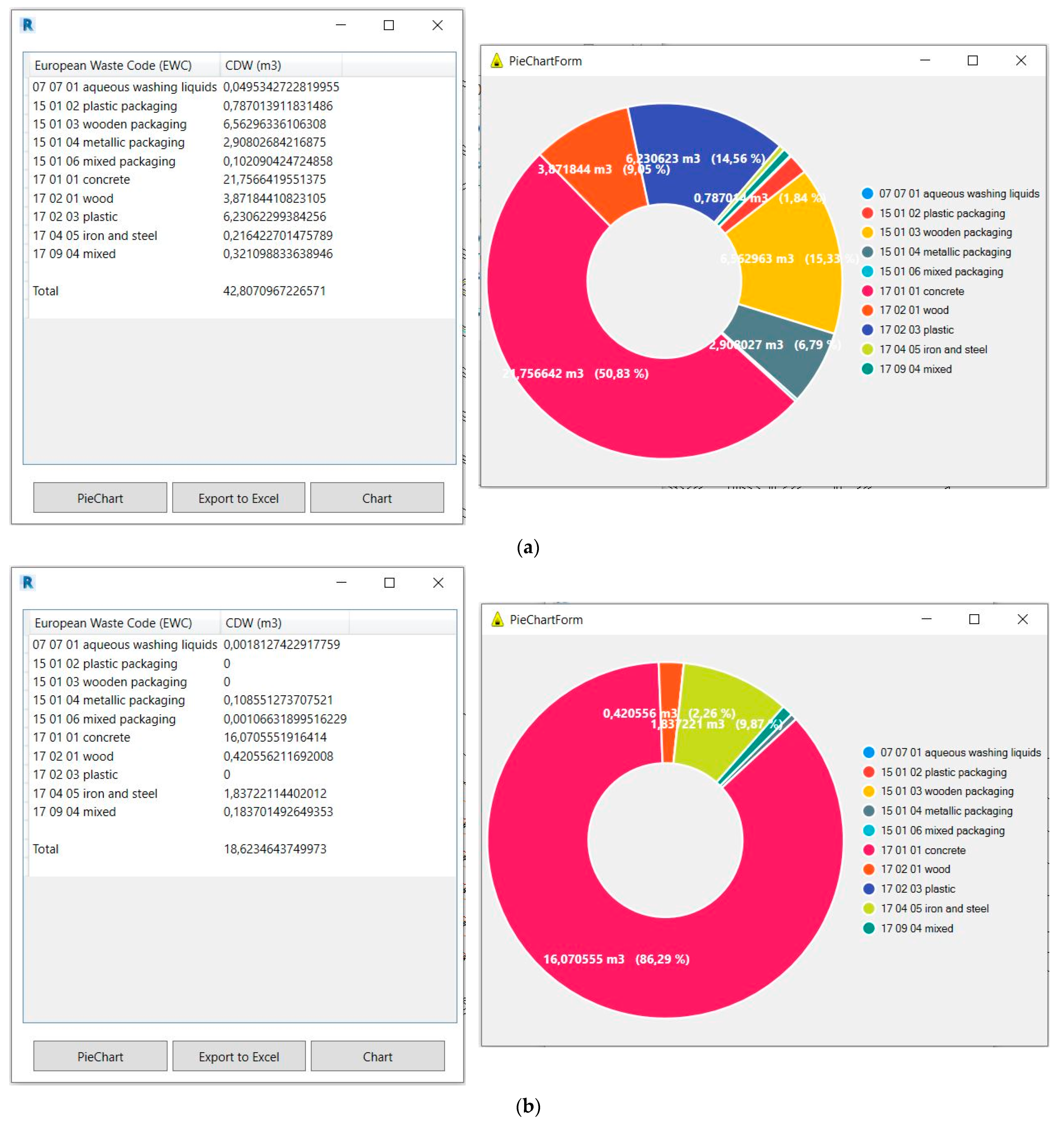Select 17 04 05 iron and steel bottom row
The image size is (1064, 1128).
click(x=95, y=793)
